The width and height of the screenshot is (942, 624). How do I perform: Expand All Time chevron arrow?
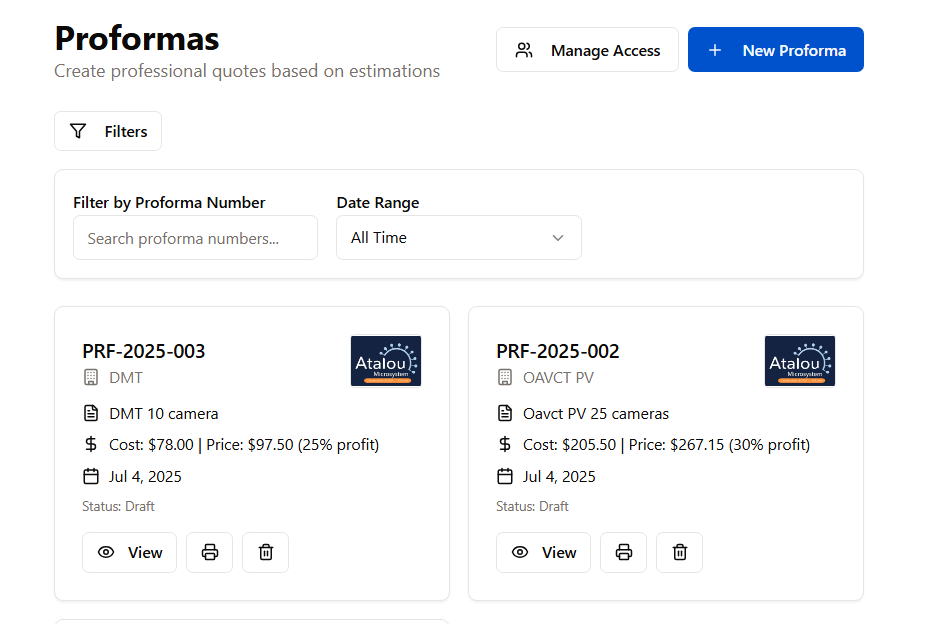point(558,238)
